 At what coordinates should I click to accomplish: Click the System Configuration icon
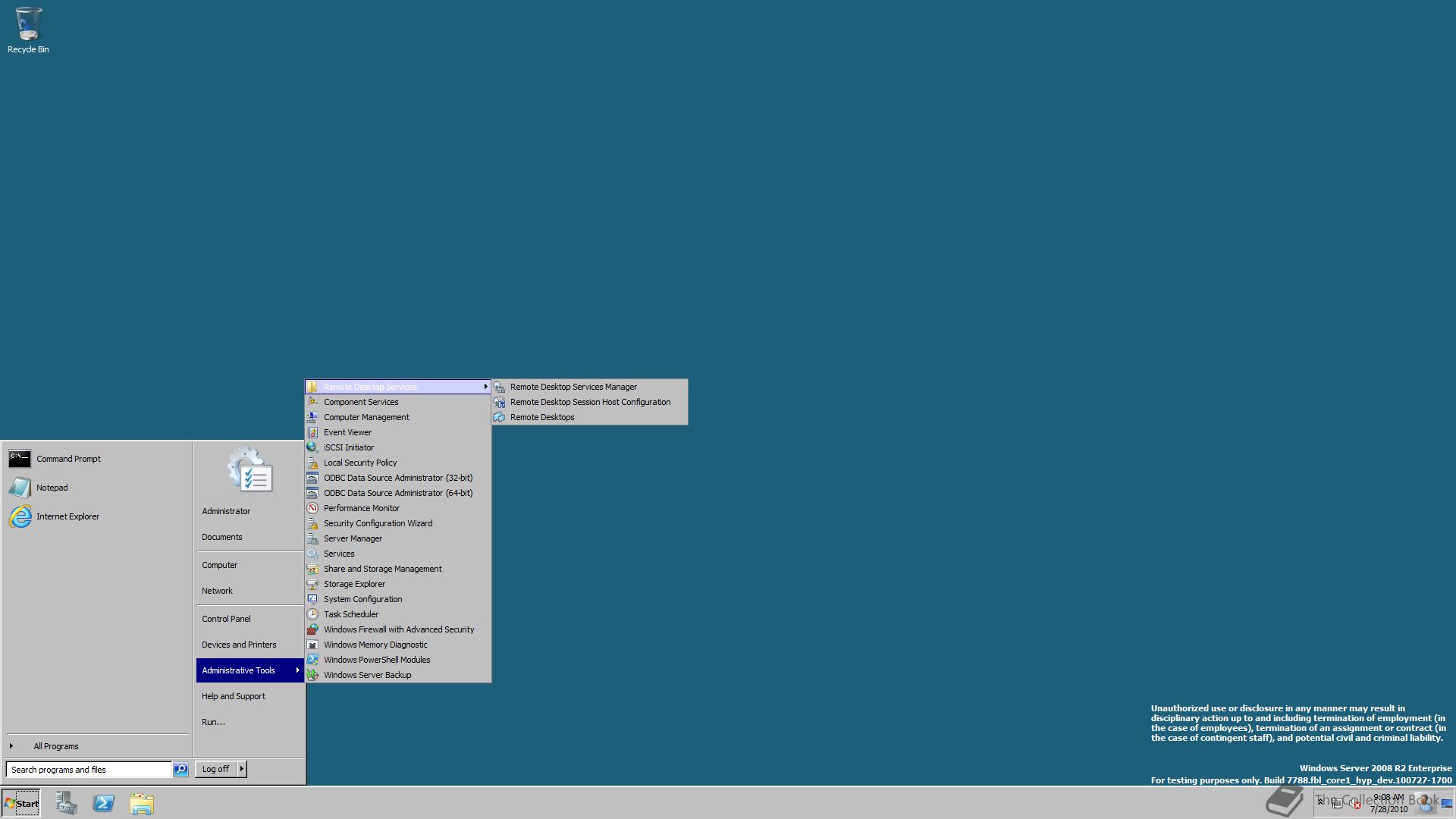[312, 599]
